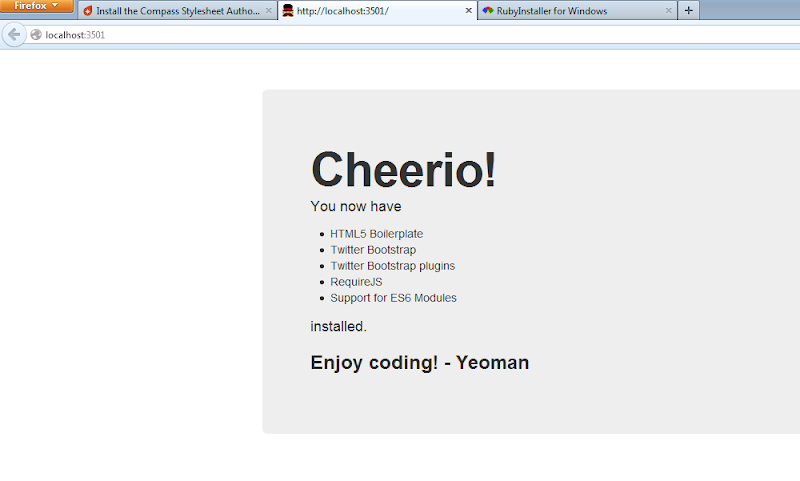Click the Cheerio! heading
The width and height of the screenshot is (800, 481).
pos(403,169)
